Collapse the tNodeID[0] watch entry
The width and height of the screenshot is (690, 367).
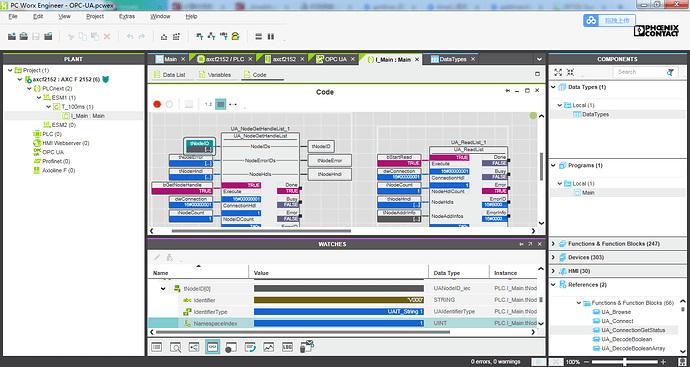coord(163,289)
